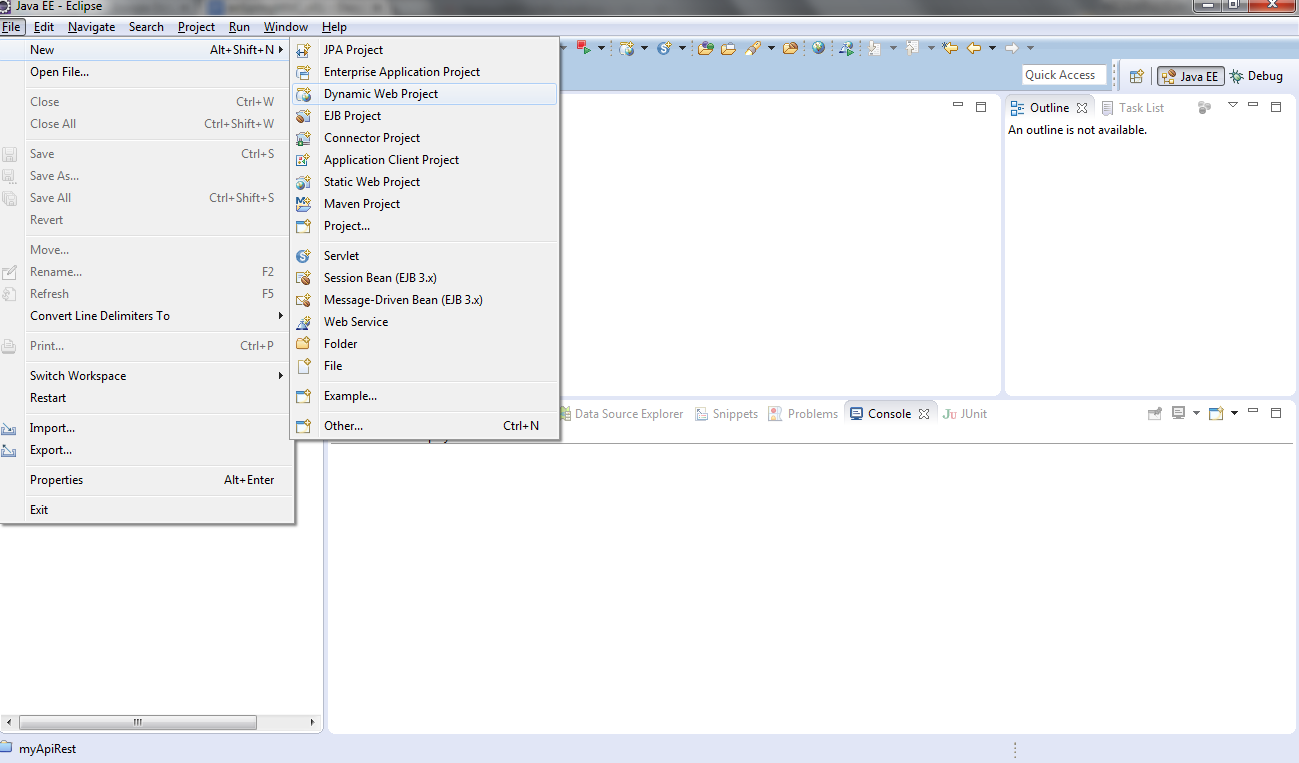Image resolution: width=1299 pixels, height=763 pixels.
Task: Open the Other... wizard entry
Action: (x=424, y=426)
